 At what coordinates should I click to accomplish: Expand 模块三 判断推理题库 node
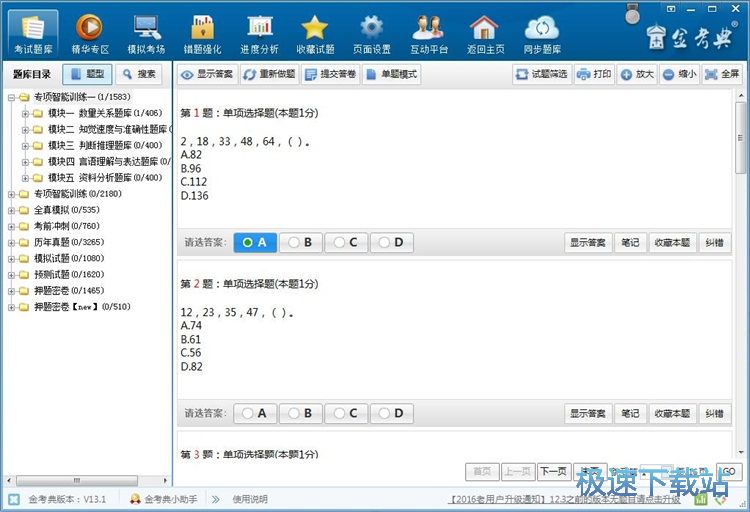point(26,146)
